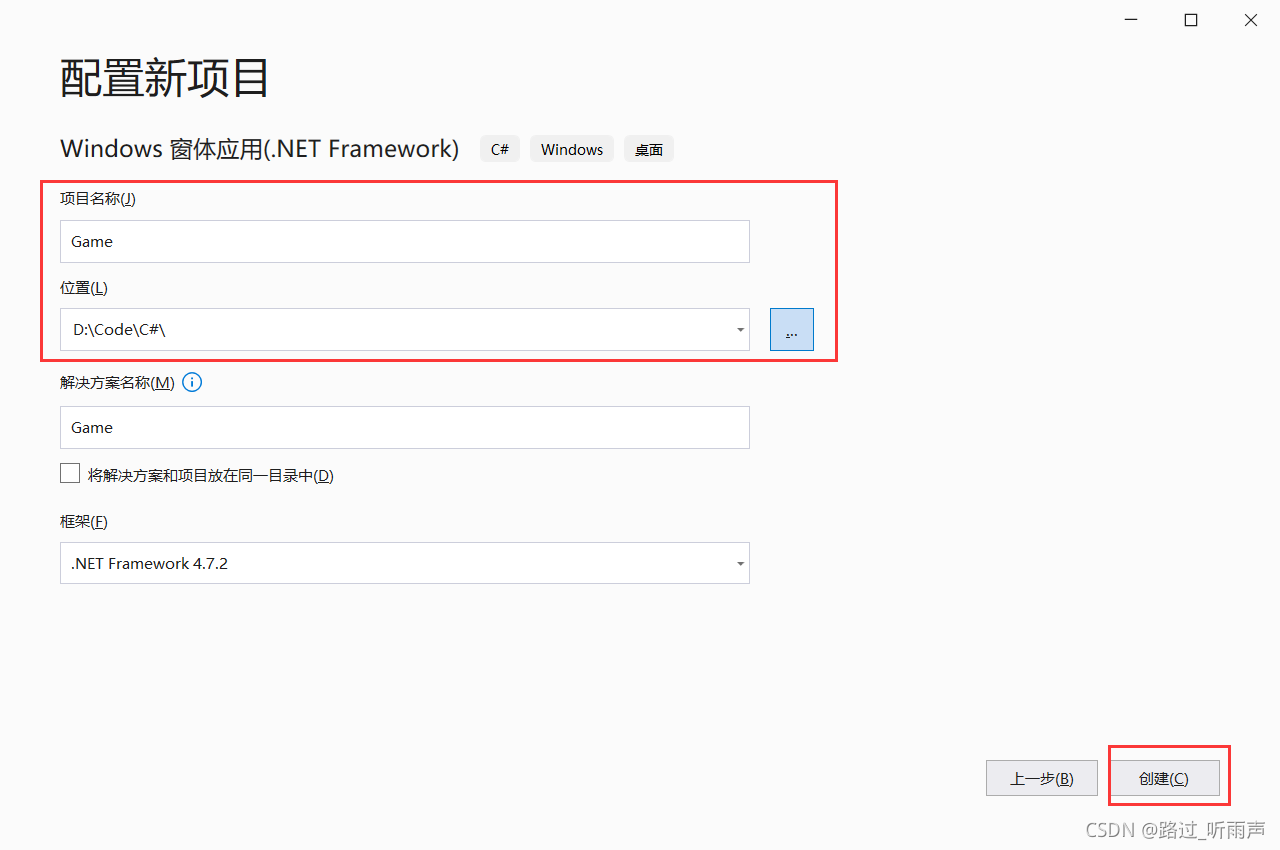The width and height of the screenshot is (1280, 850).
Task: Click the 配置新项目 heading
Action: [165, 78]
